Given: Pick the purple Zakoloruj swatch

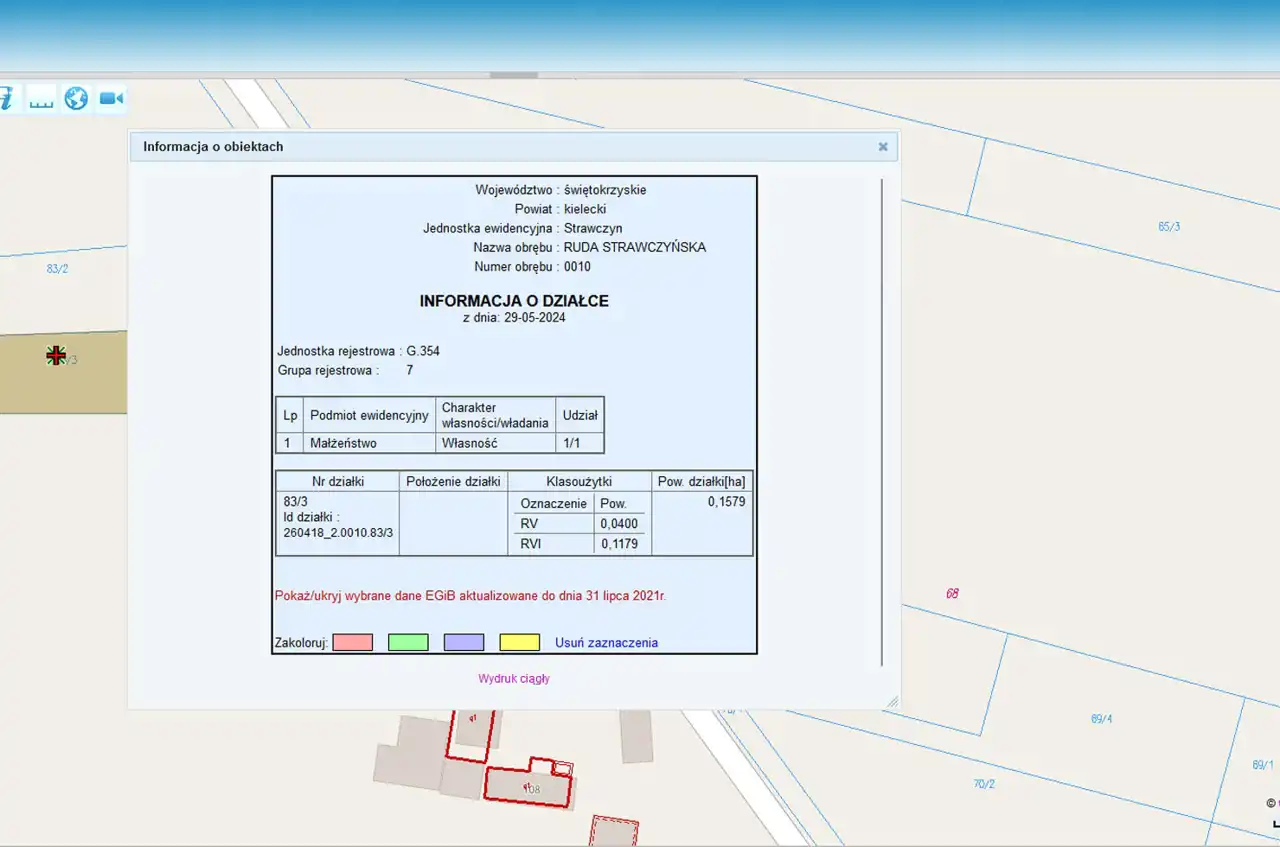Looking at the screenshot, I should tap(464, 642).
